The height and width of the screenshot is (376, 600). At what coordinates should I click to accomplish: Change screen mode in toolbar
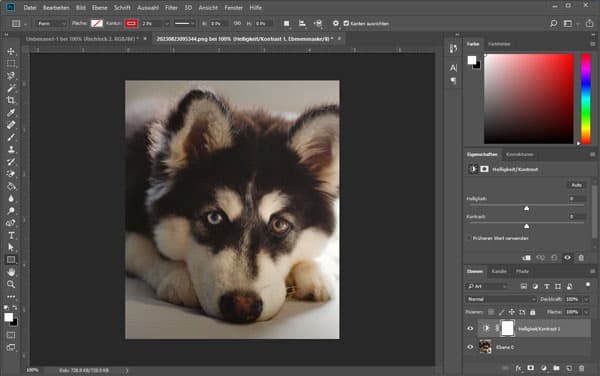coord(11,347)
